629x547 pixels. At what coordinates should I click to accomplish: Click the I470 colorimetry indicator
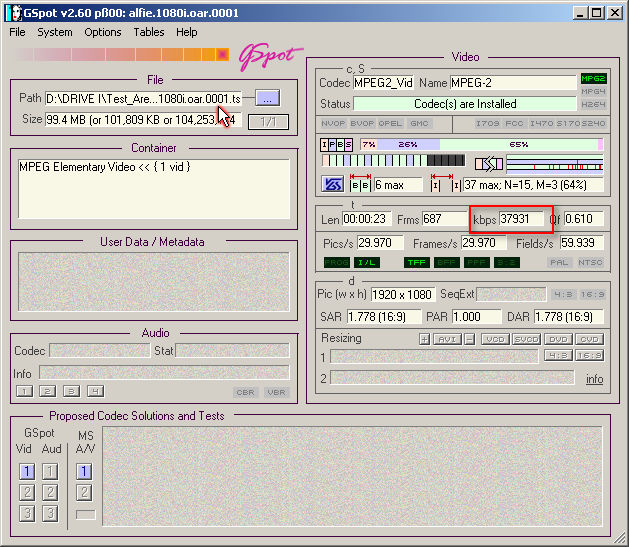[x=542, y=124]
